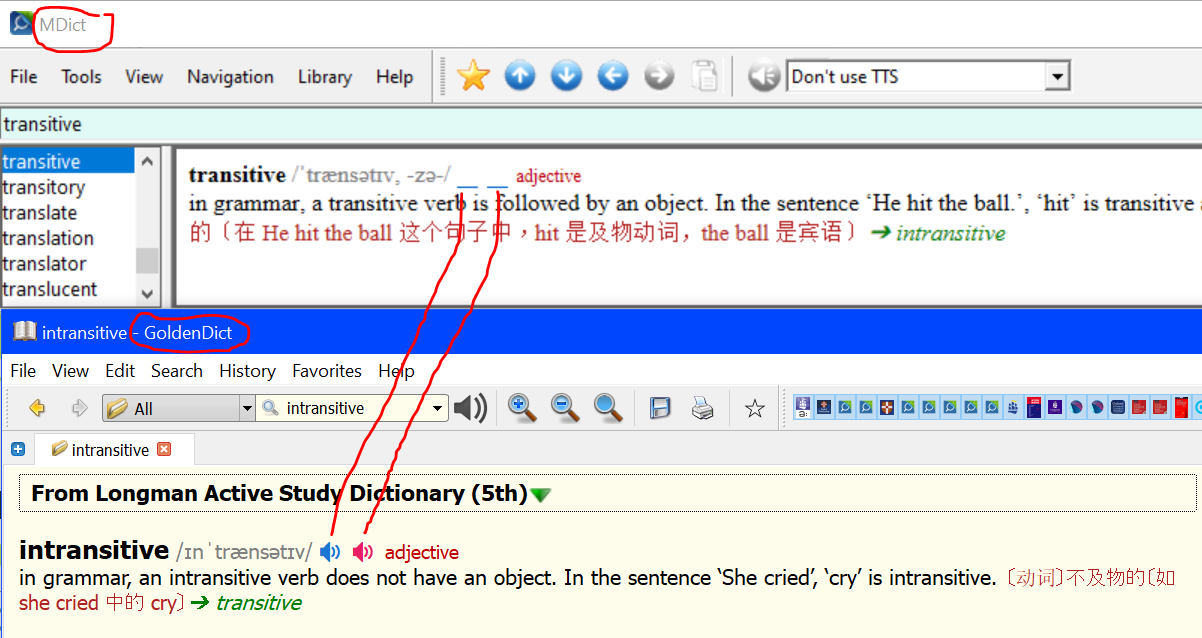Click "From Longman Active Study Dictionary (5th)" heading
The width and height of the screenshot is (1202, 638).
[x=279, y=493]
